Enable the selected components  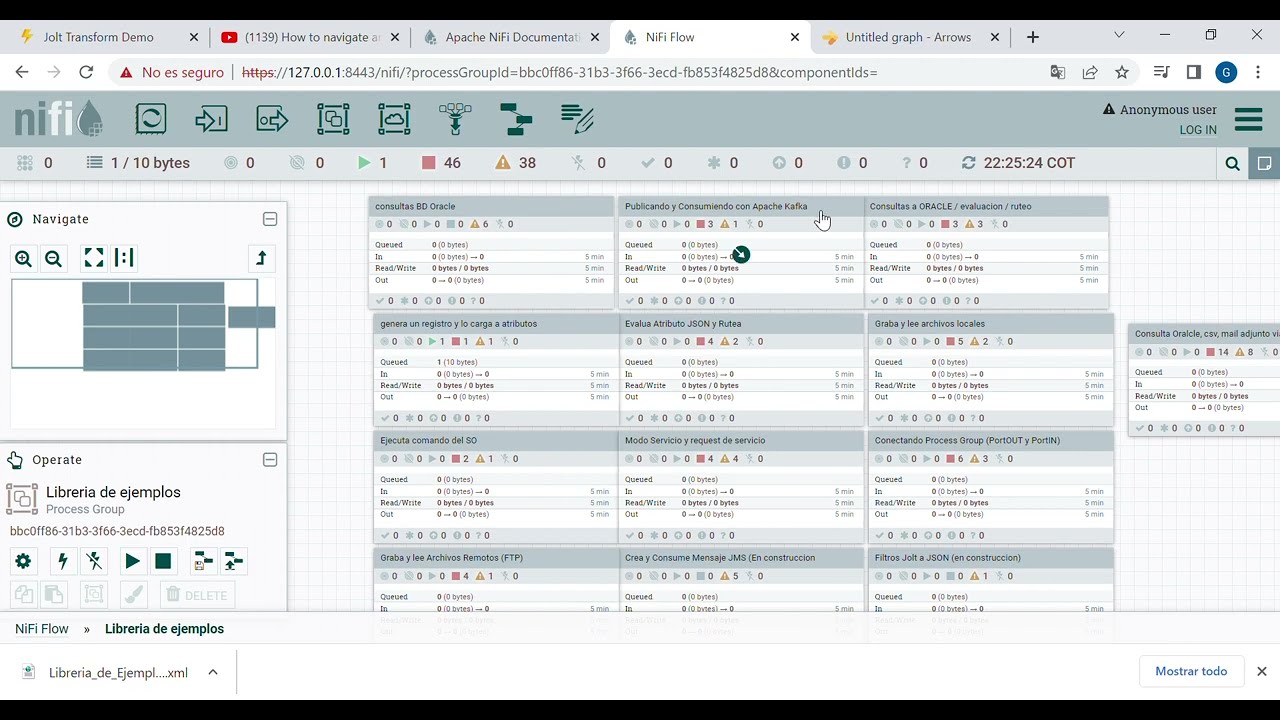[63, 562]
